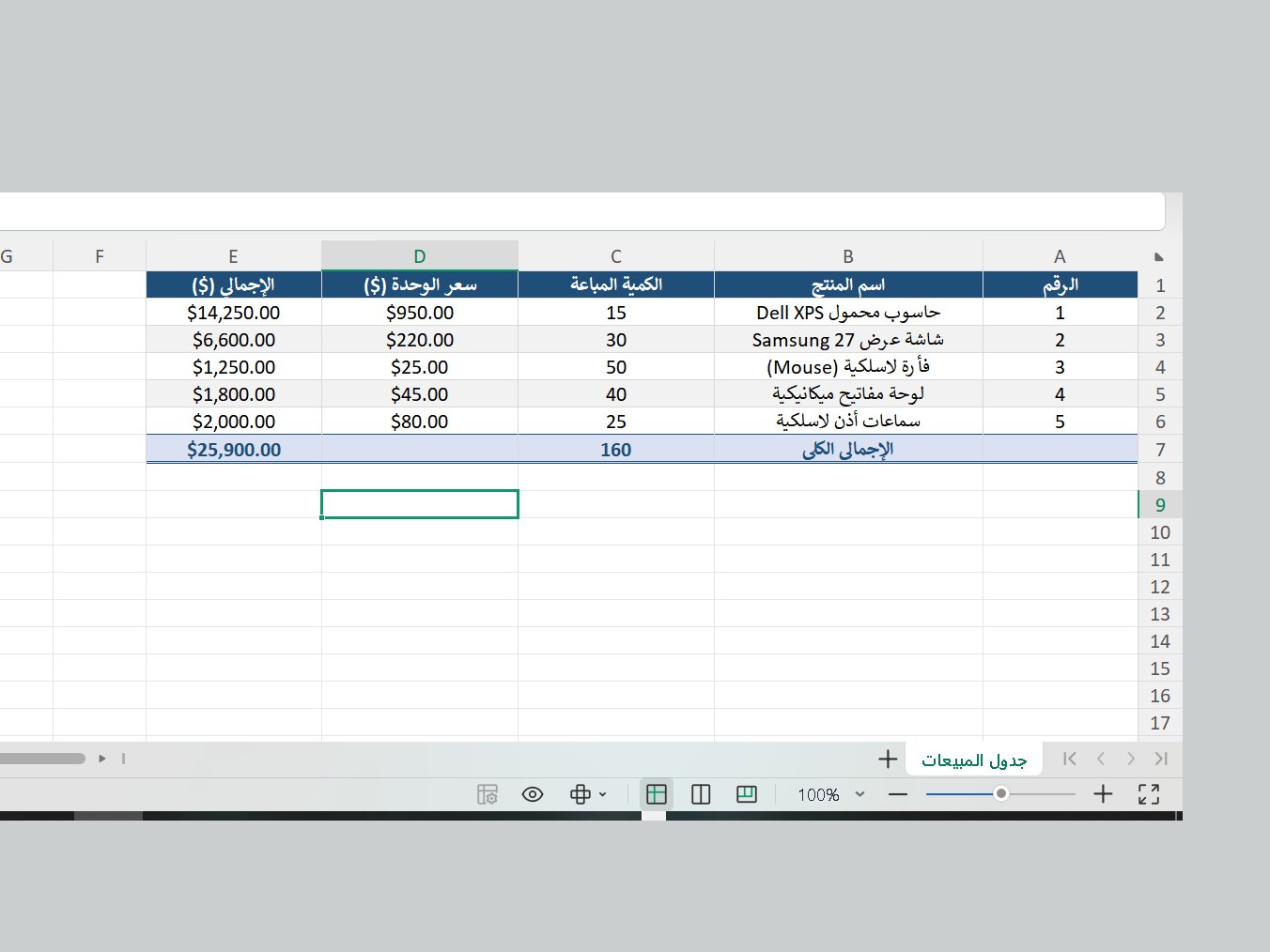Click the select-all corner triangle

[x=1159, y=256]
